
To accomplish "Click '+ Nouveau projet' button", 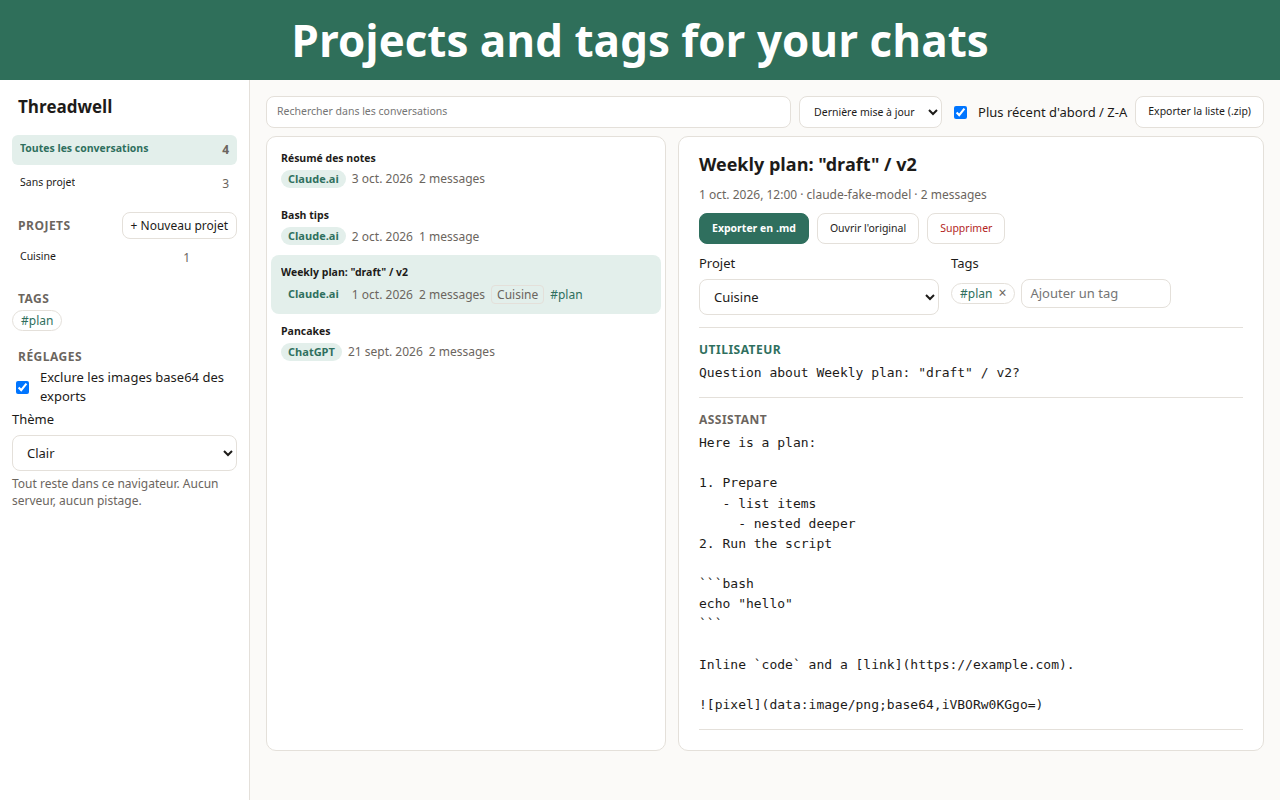I will pyautogui.click(x=179, y=226).
